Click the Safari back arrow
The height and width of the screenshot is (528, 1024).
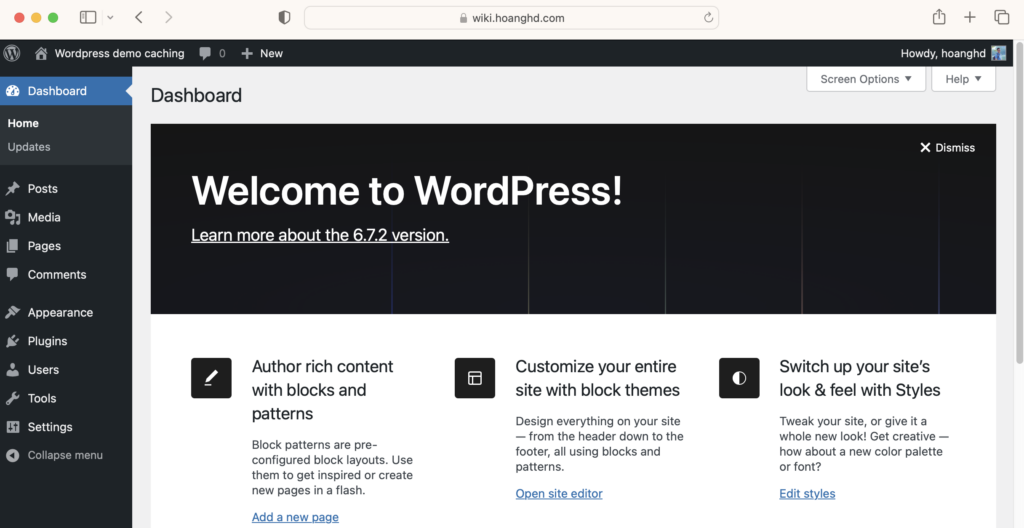point(138,18)
